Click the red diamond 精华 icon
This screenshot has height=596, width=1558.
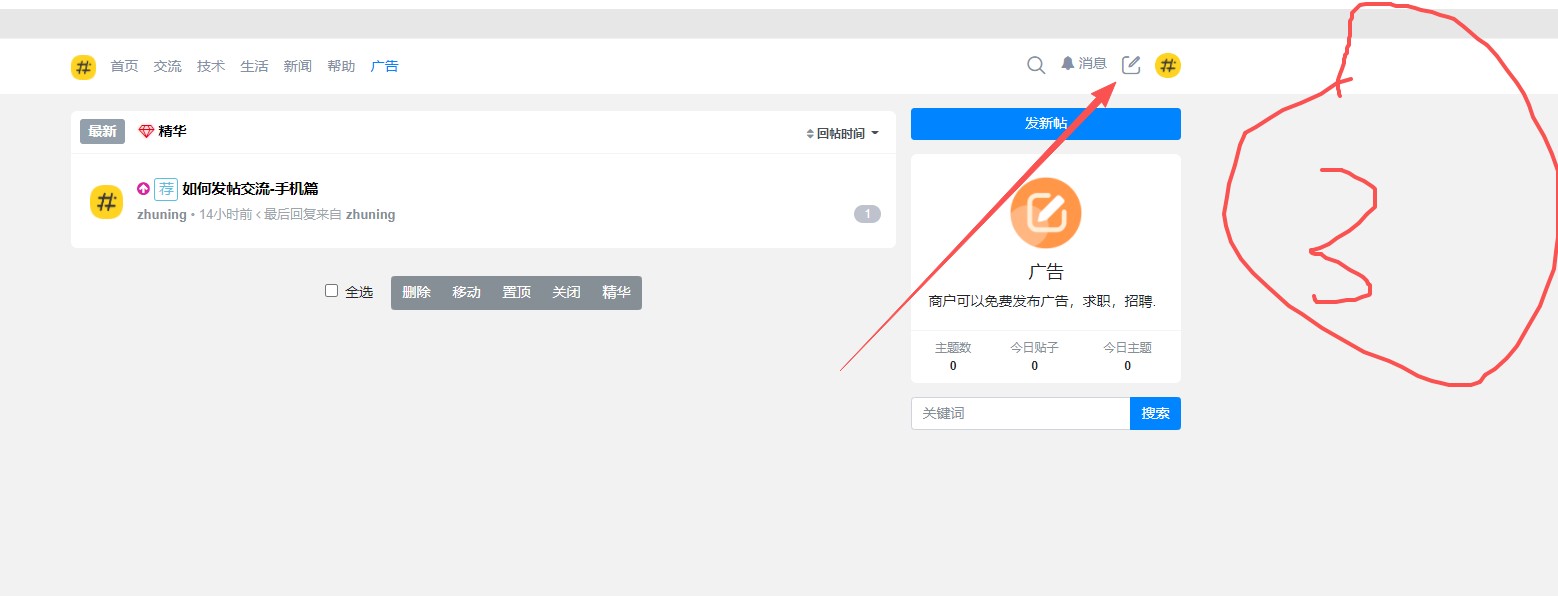(x=147, y=132)
